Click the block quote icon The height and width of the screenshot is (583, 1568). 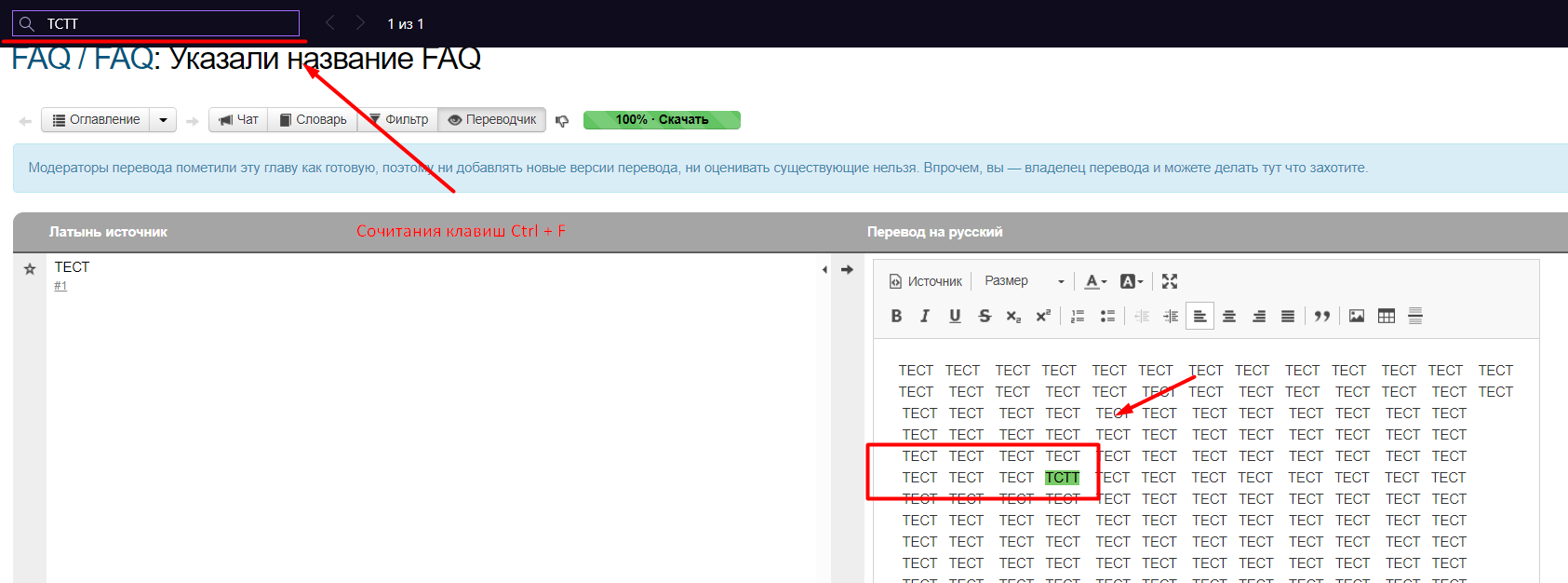tap(1321, 317)
